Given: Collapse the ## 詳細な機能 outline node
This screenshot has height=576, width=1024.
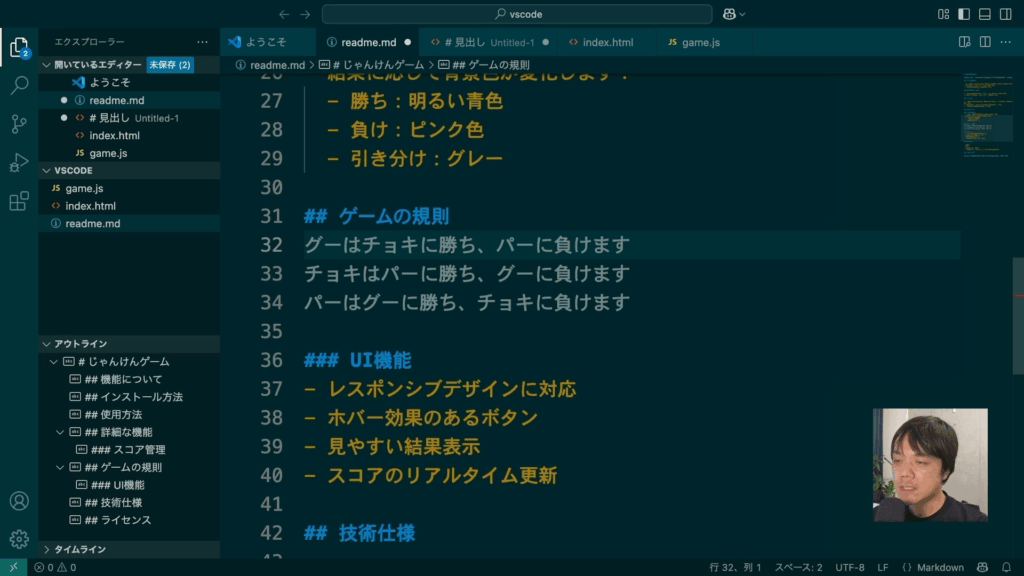Looking at the screenshot, I should pos(60,432).
